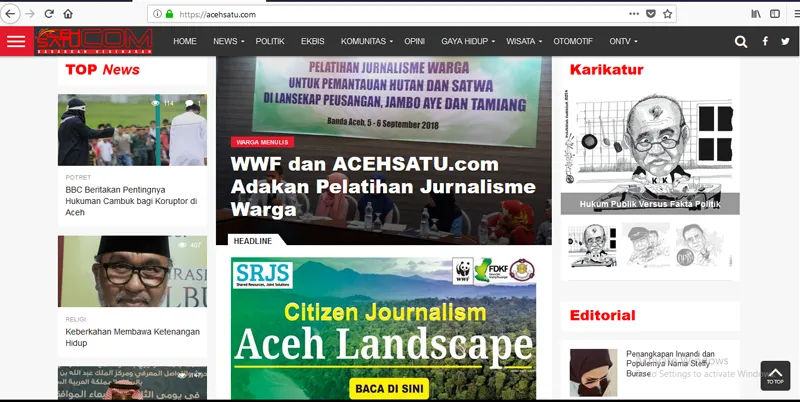Open the browser Library icon
Viewport: 800px width, 402px height.
click(x=756, y=14)
